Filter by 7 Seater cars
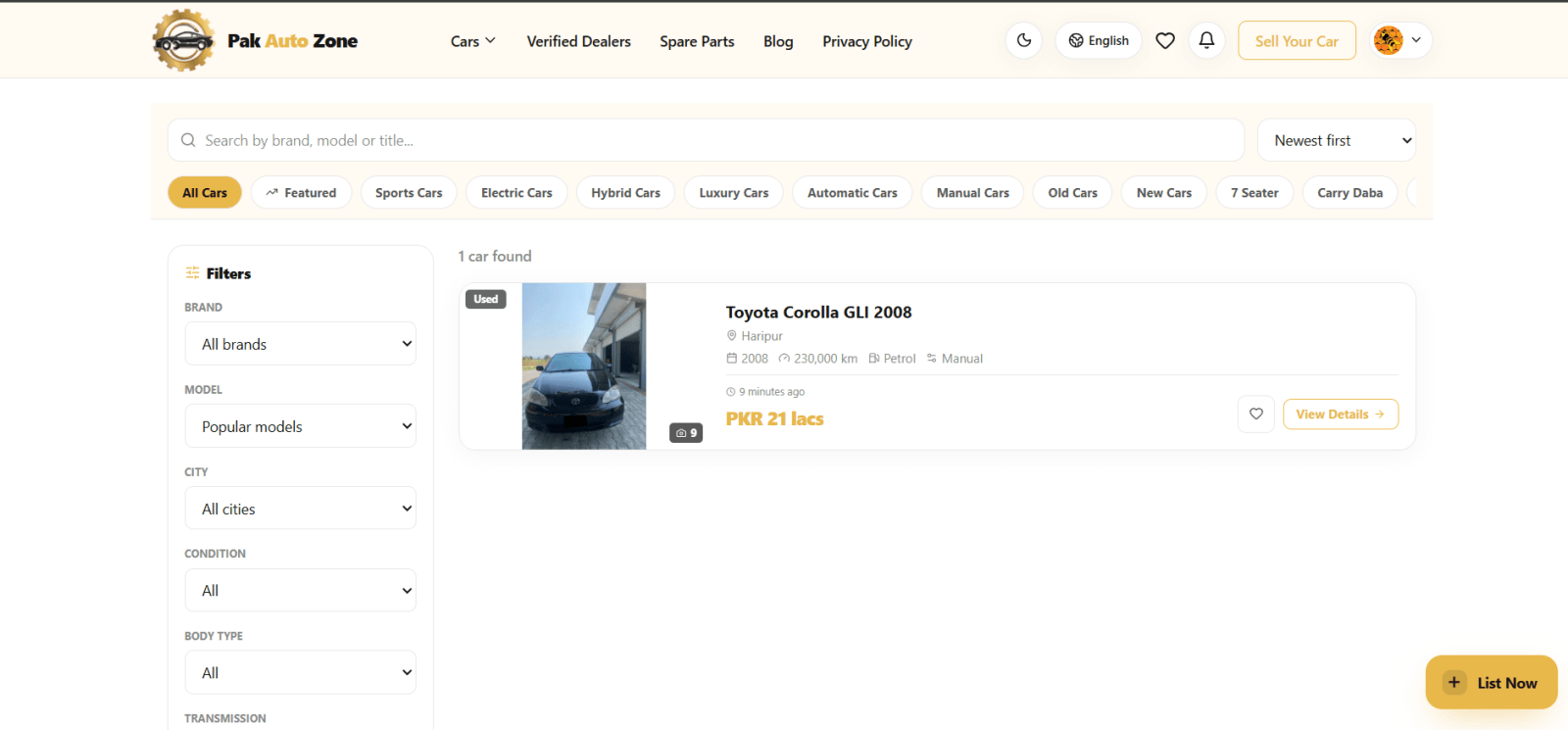 tap(1255, 193)
